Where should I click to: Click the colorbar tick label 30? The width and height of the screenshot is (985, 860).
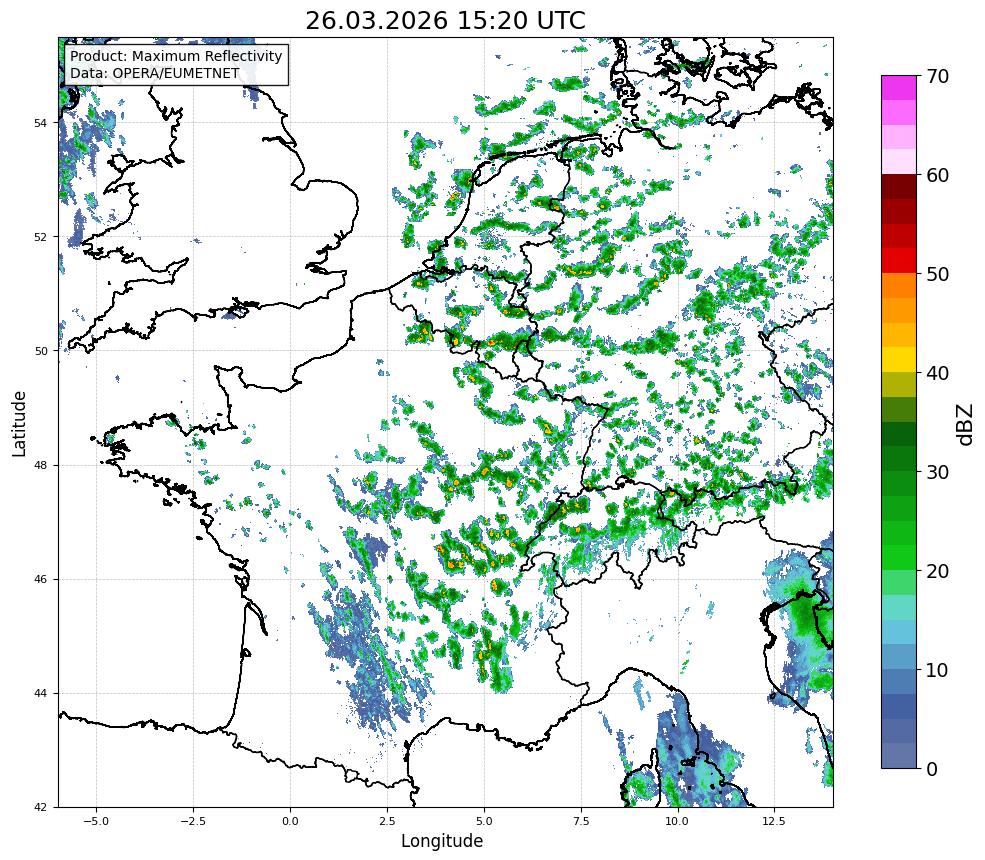[x=937, y=472]
